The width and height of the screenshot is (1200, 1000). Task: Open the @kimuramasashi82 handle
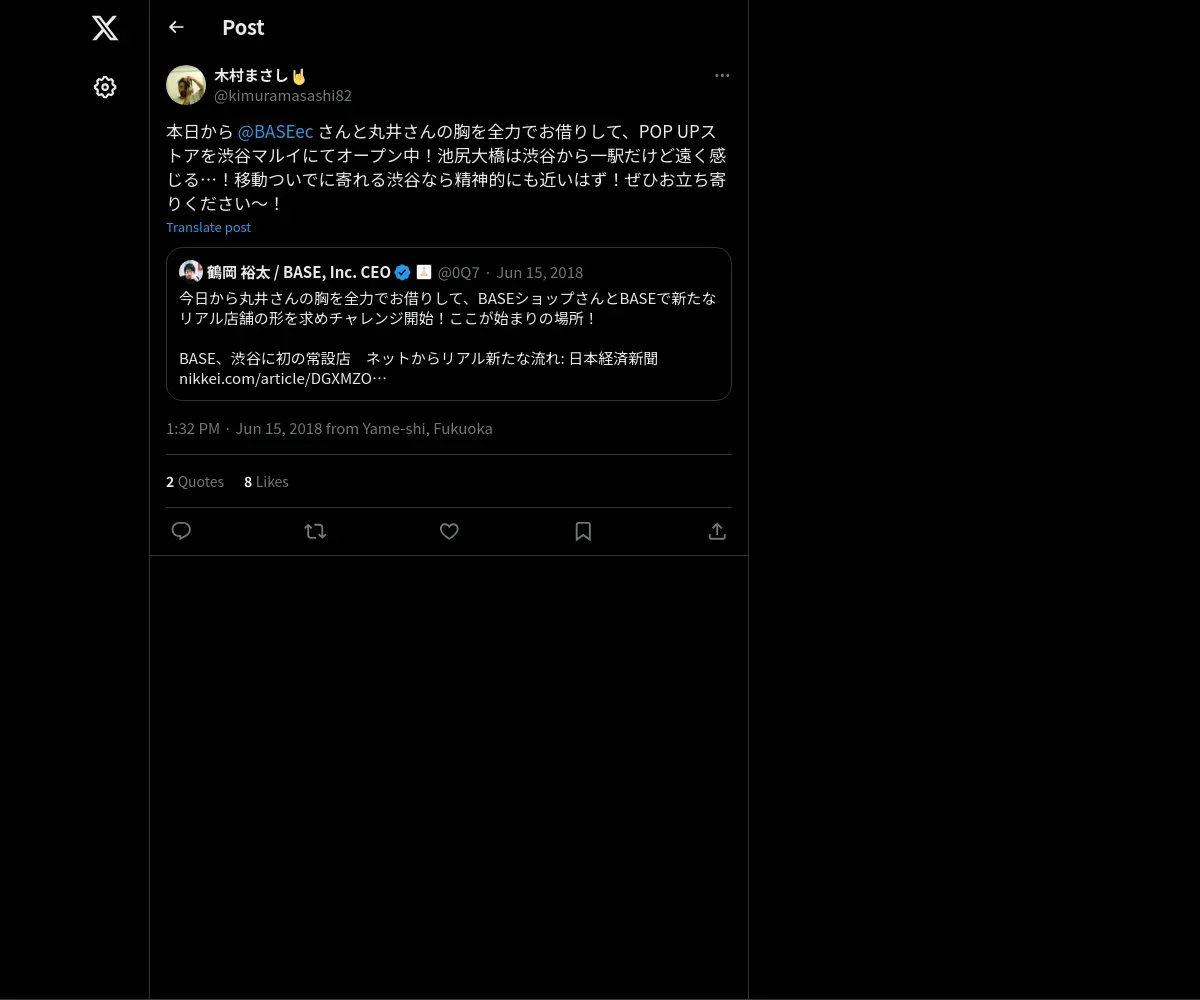pos(283,96)
